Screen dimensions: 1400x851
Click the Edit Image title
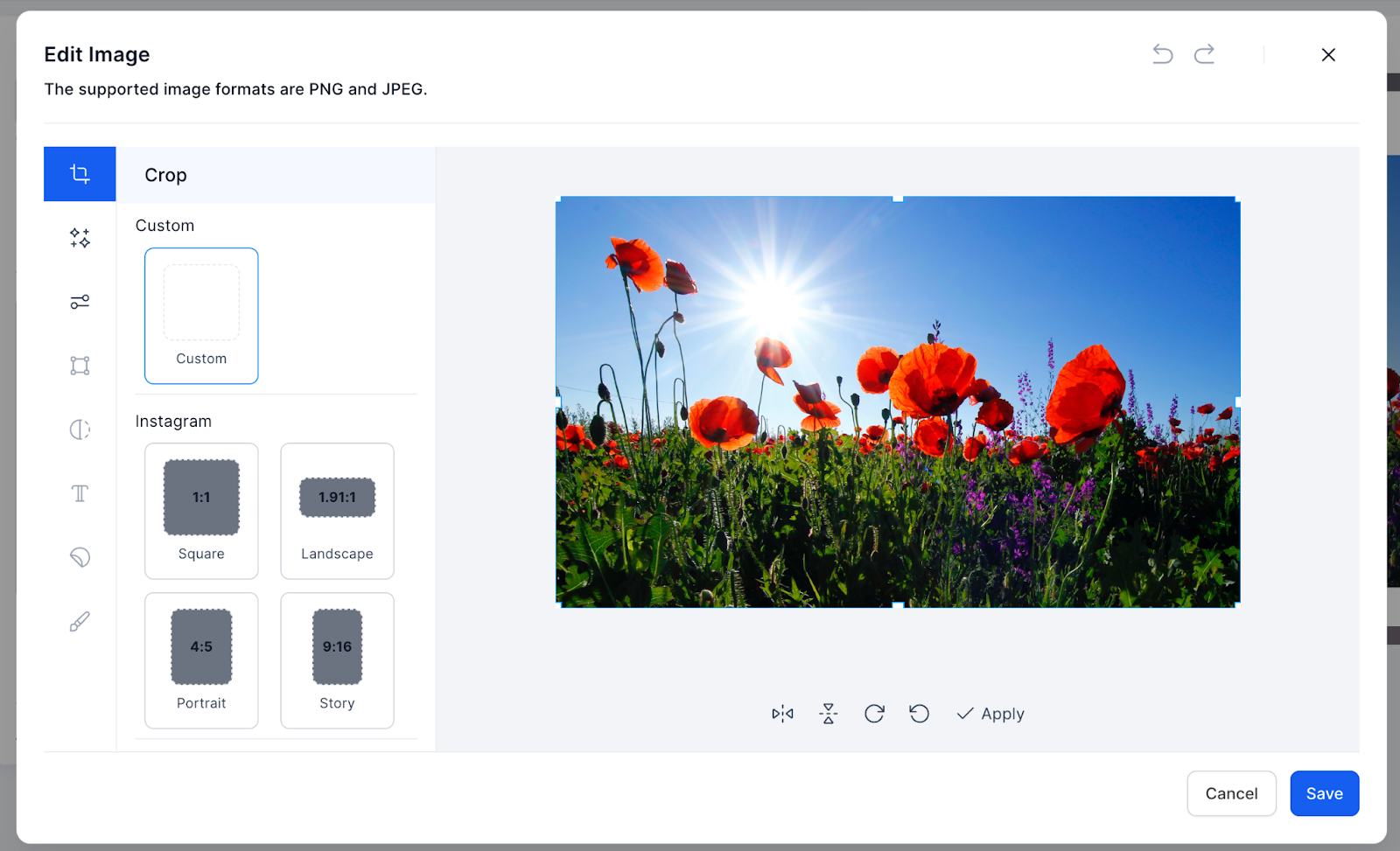tap(97, 54)
